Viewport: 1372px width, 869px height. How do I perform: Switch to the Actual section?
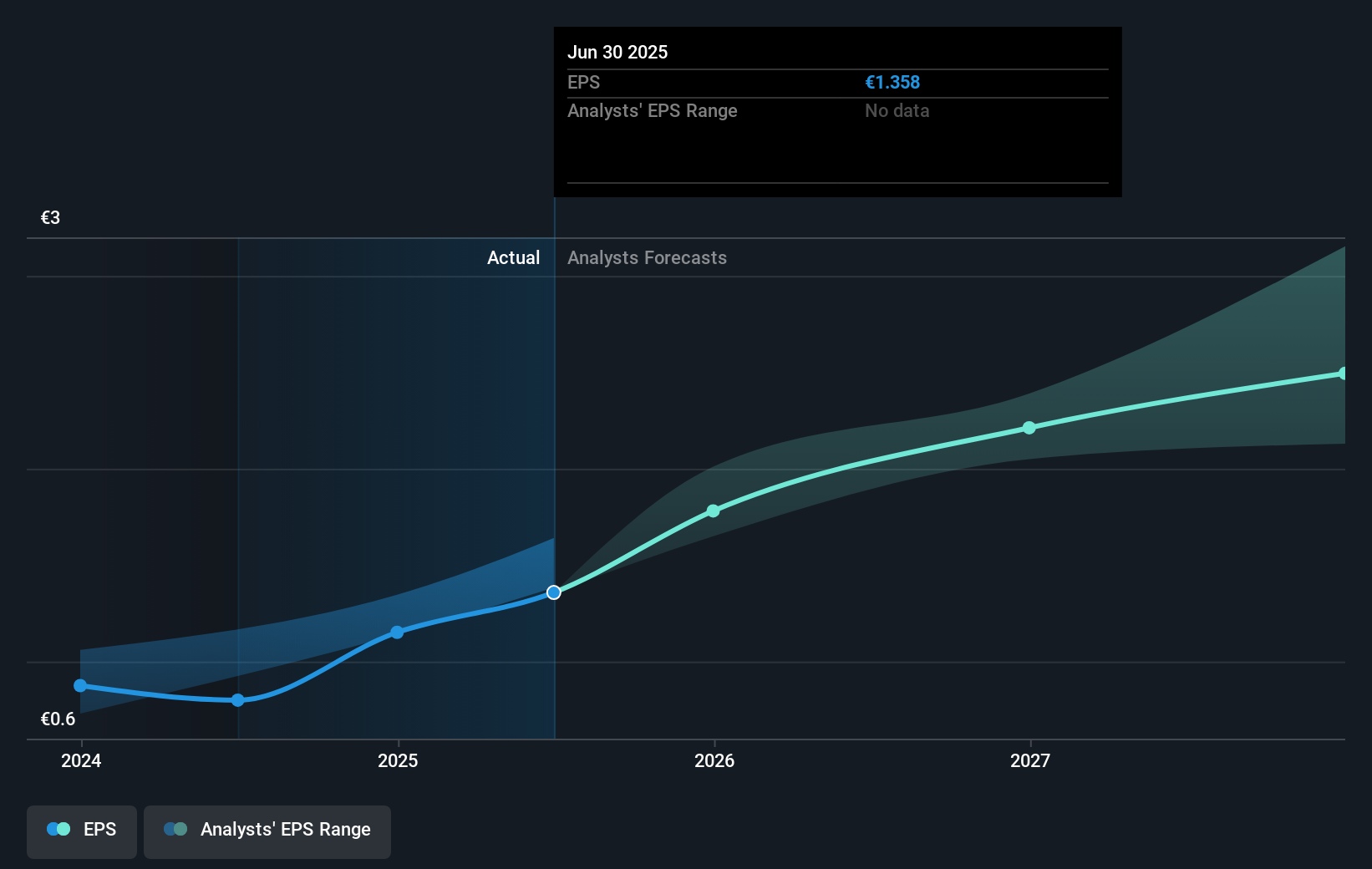point(513,257)
